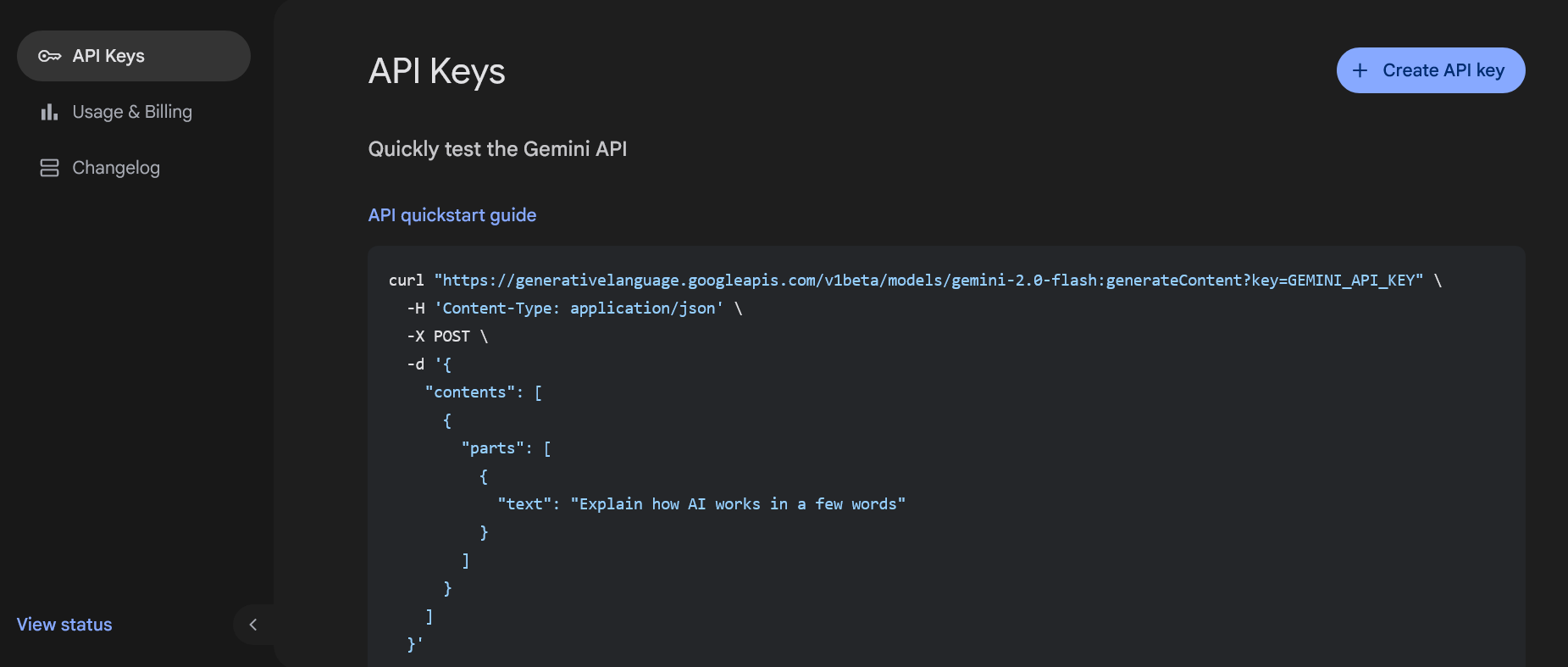Select the bar chart icon for Usage & Billing
The image size is (1568, 667).
(x=48, y=111)
